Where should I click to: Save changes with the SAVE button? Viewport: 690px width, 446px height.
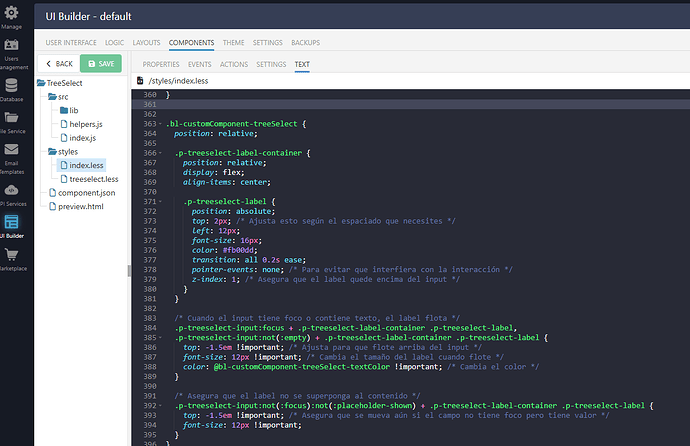point(101,64)
